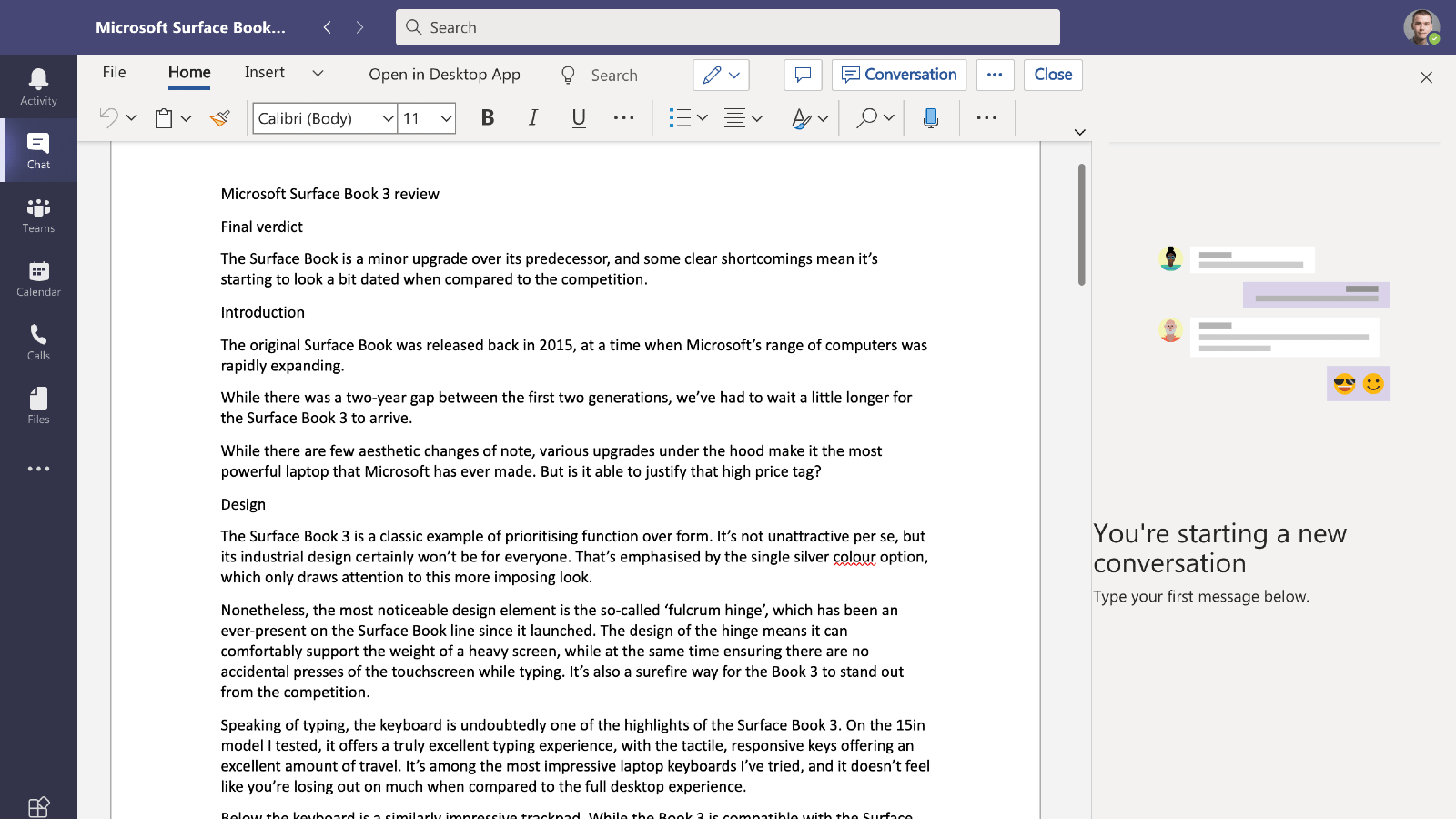Open the user profile avatar menu
The width and height of the screenshot is (1456, 819).
click(x=1421, y=27)
